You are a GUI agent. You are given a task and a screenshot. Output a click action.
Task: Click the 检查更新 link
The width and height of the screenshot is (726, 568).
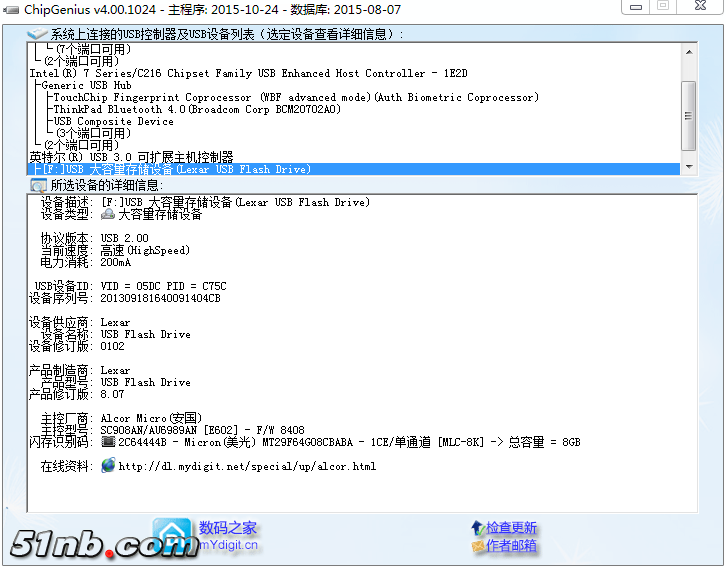click(511, 528)
